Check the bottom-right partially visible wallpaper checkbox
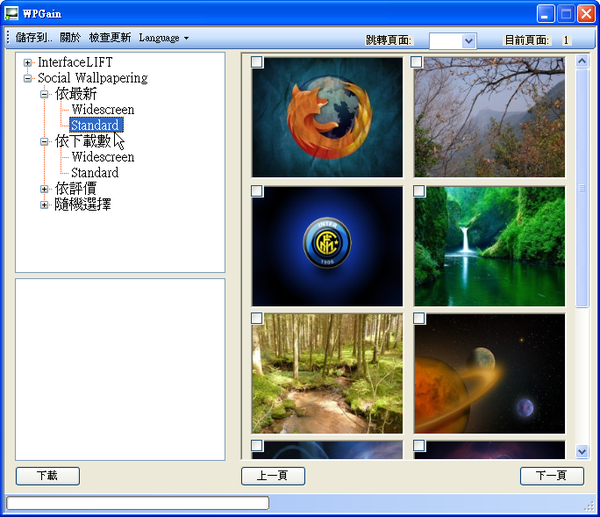The height and width of the screenshot is (517, 600). coord(419,445)
